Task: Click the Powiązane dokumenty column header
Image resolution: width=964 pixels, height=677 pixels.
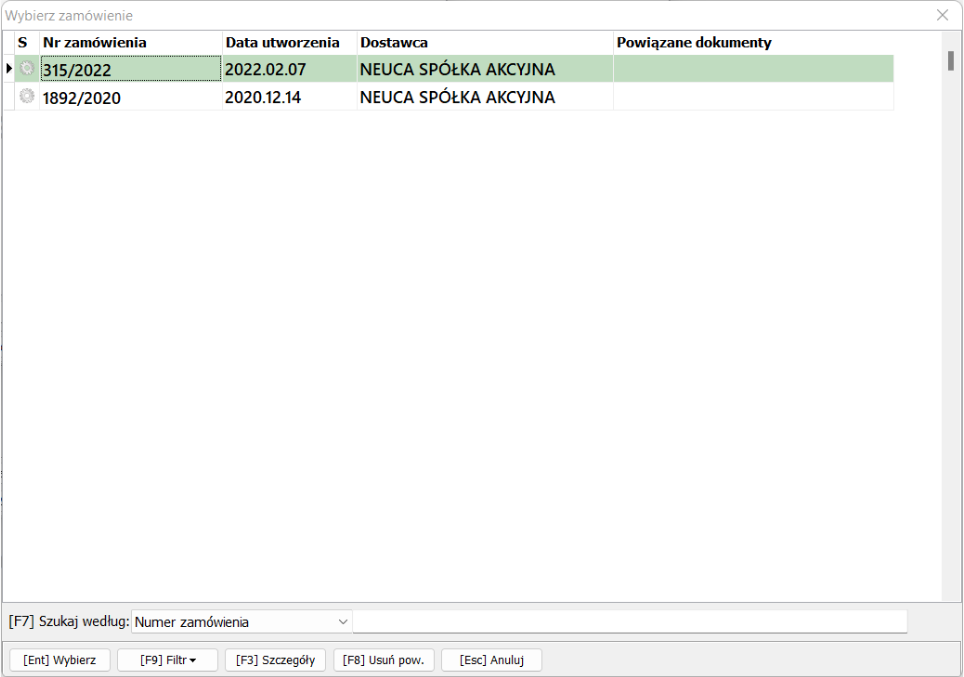Action: [753, 42]
